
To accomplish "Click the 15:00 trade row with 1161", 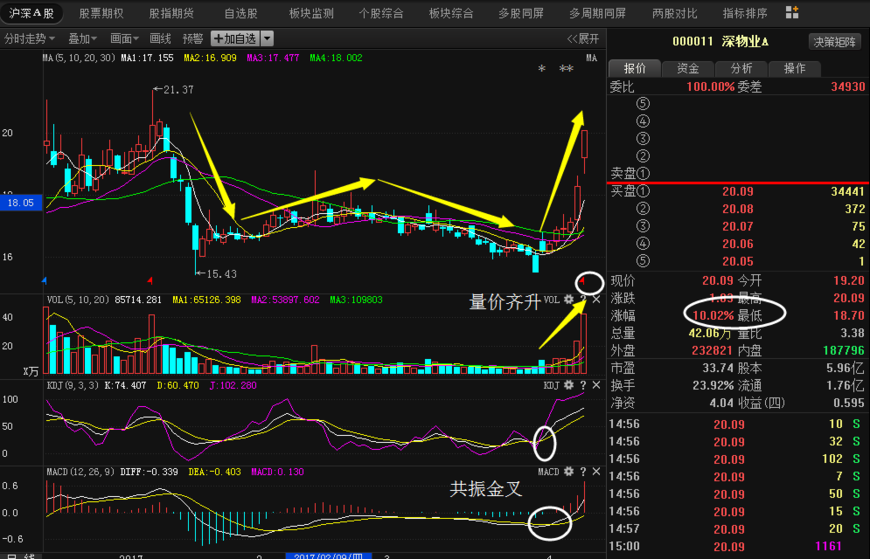I will pos(737,546).
